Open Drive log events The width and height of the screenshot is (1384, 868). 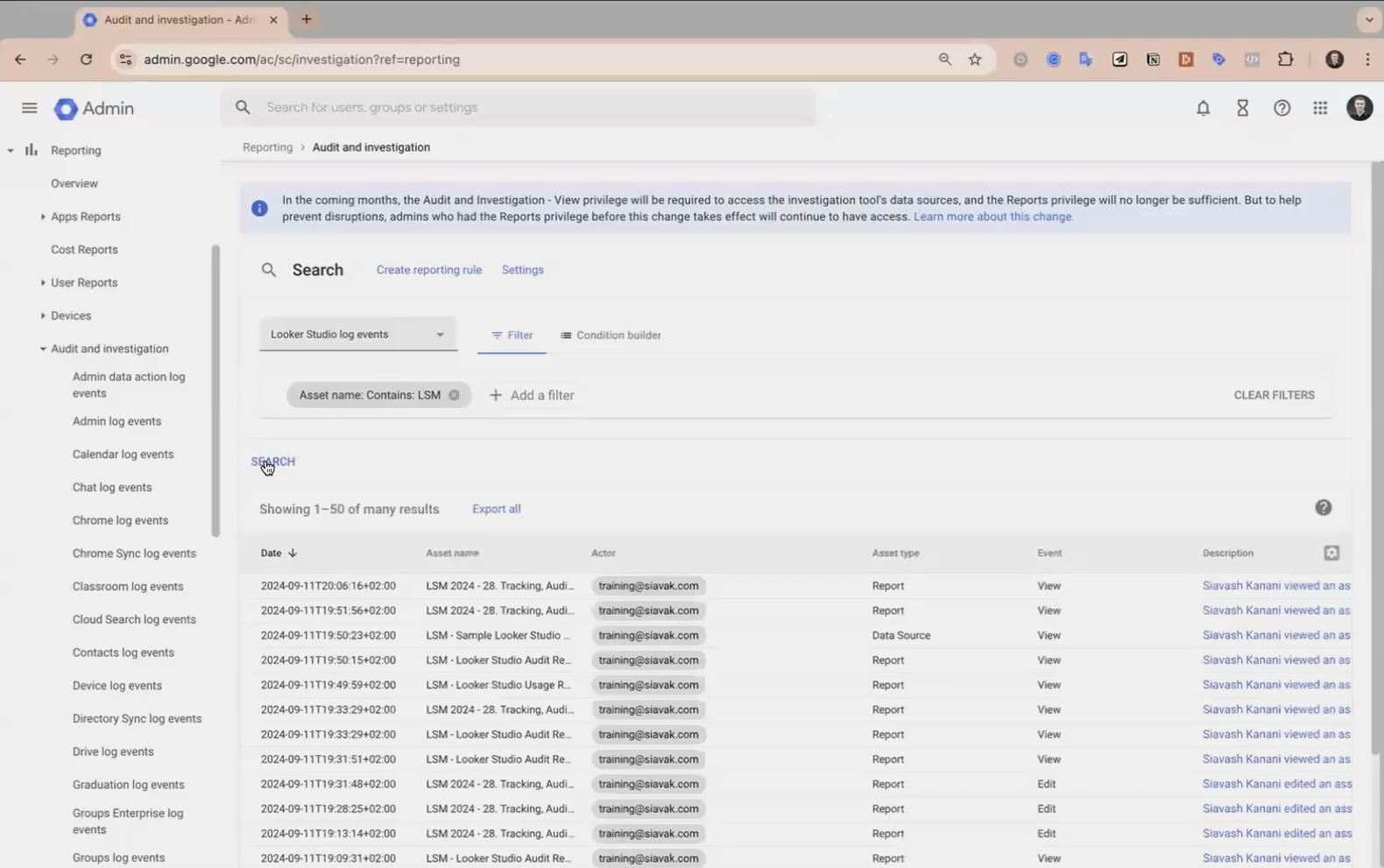click(x=113, y=752)
